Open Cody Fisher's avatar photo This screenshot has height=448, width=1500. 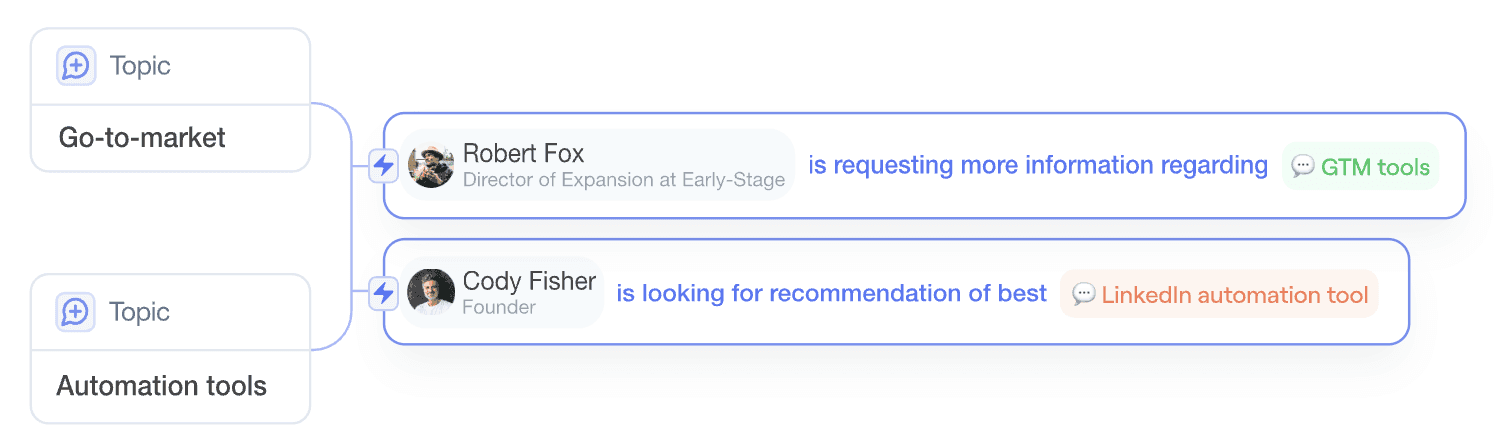tap(431, 292)
